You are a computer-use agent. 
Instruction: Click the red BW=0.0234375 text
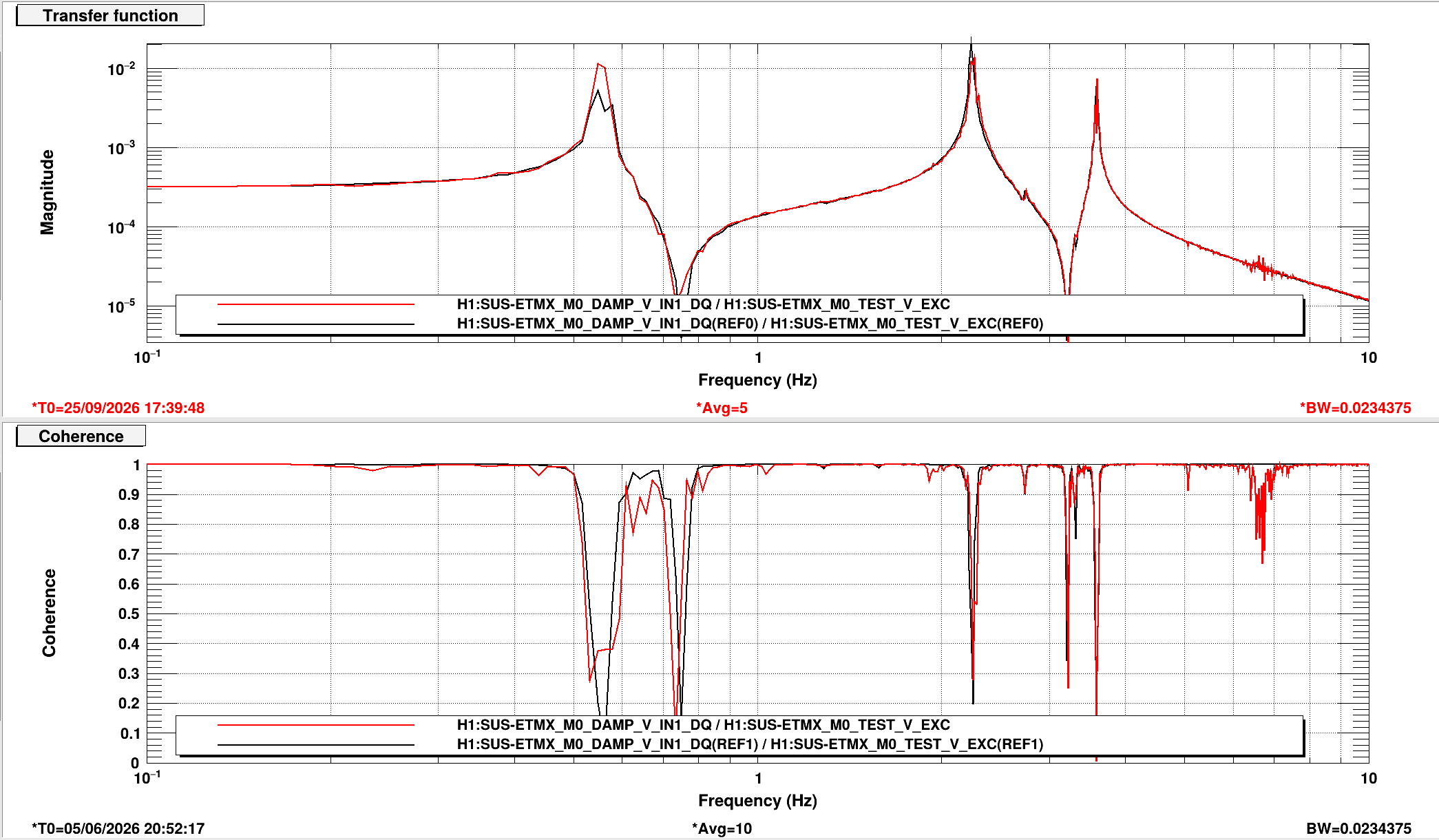1355,408
